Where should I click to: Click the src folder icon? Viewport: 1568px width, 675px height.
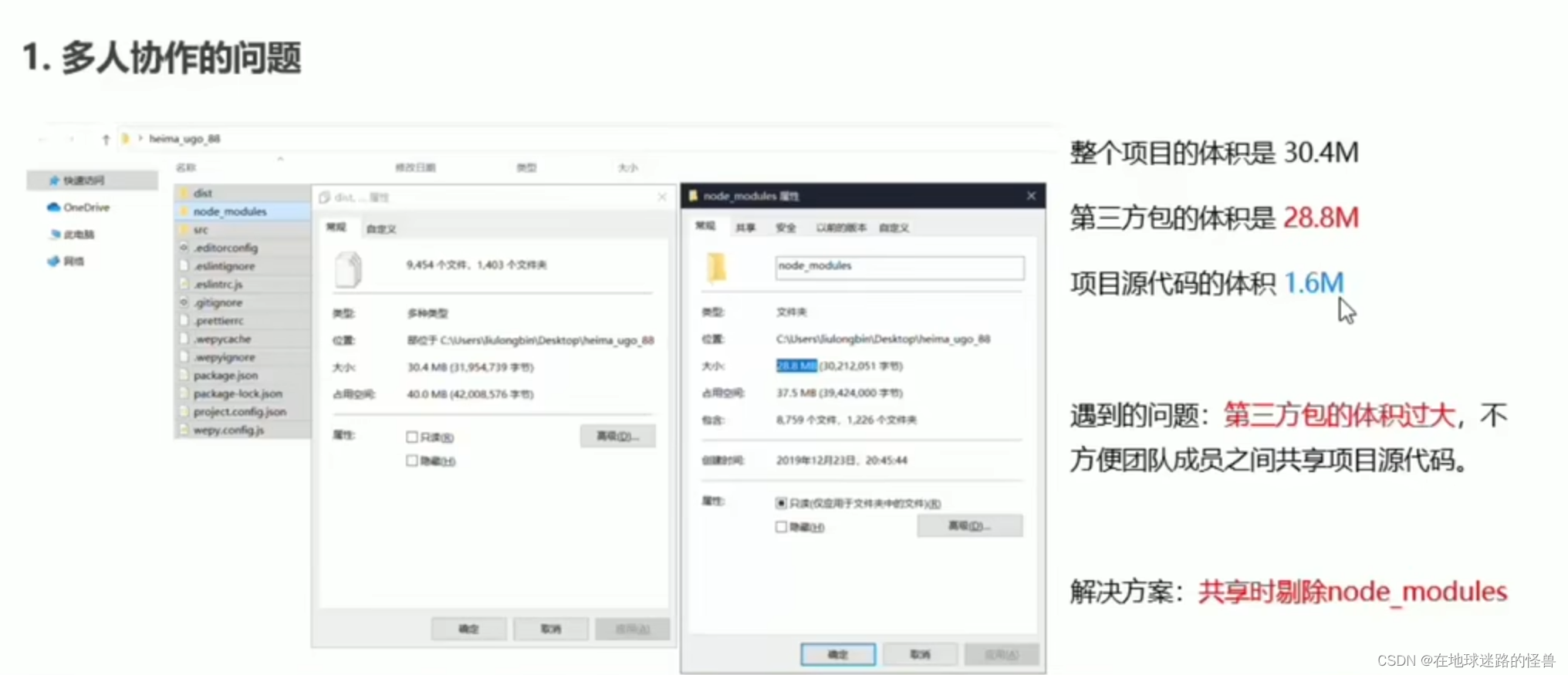(x=184, y=230)
